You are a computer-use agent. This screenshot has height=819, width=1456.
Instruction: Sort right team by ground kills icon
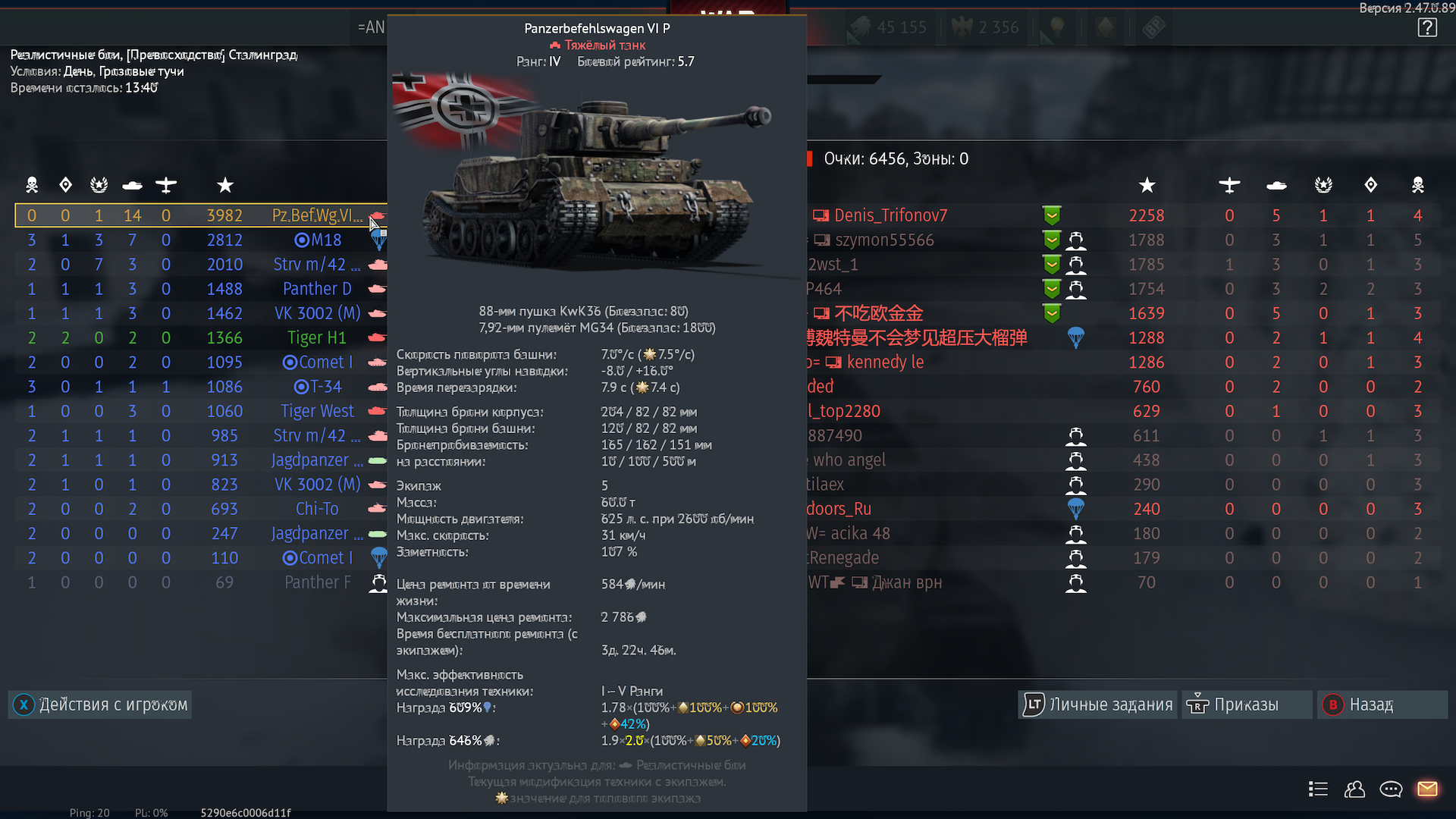point(1276,185)
